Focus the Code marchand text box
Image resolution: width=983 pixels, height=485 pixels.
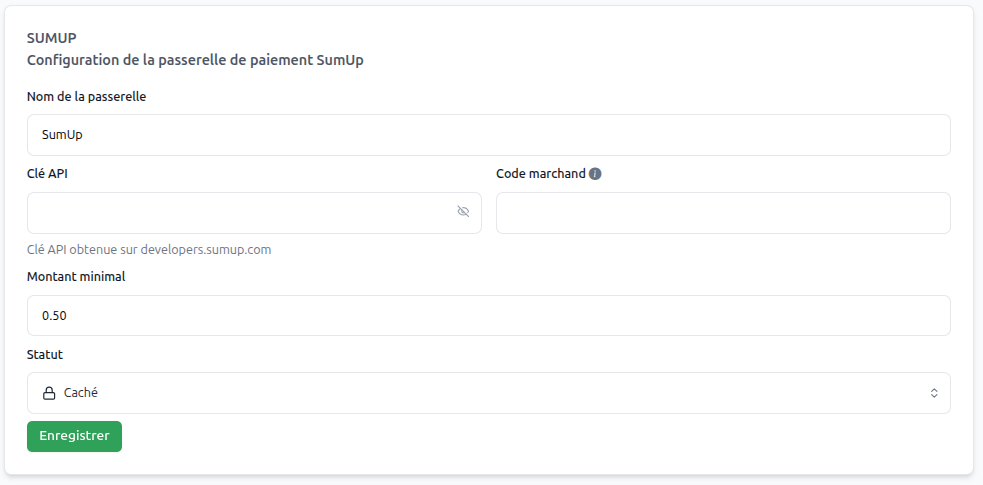(x=722, y=213)
